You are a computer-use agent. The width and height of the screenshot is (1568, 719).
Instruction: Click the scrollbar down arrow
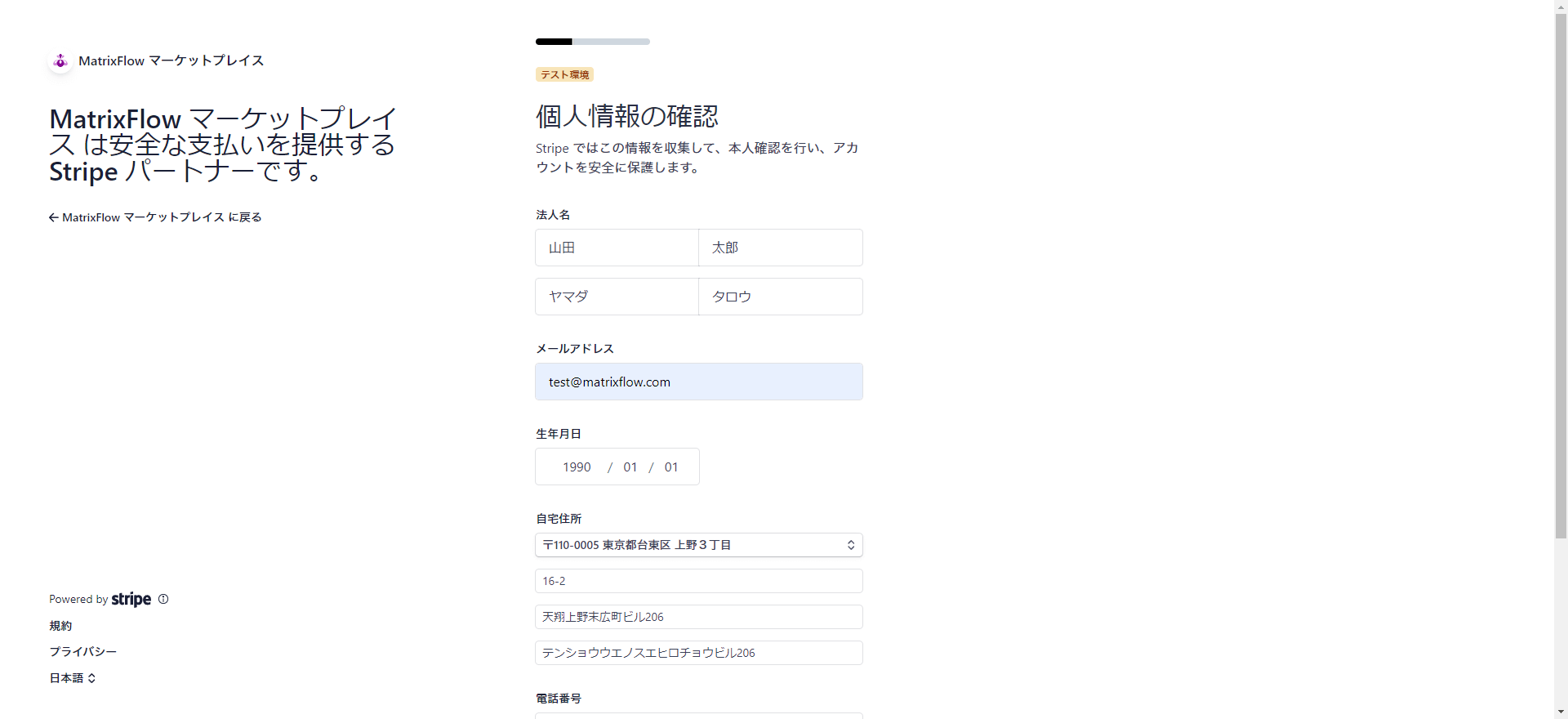[1561, 712]
